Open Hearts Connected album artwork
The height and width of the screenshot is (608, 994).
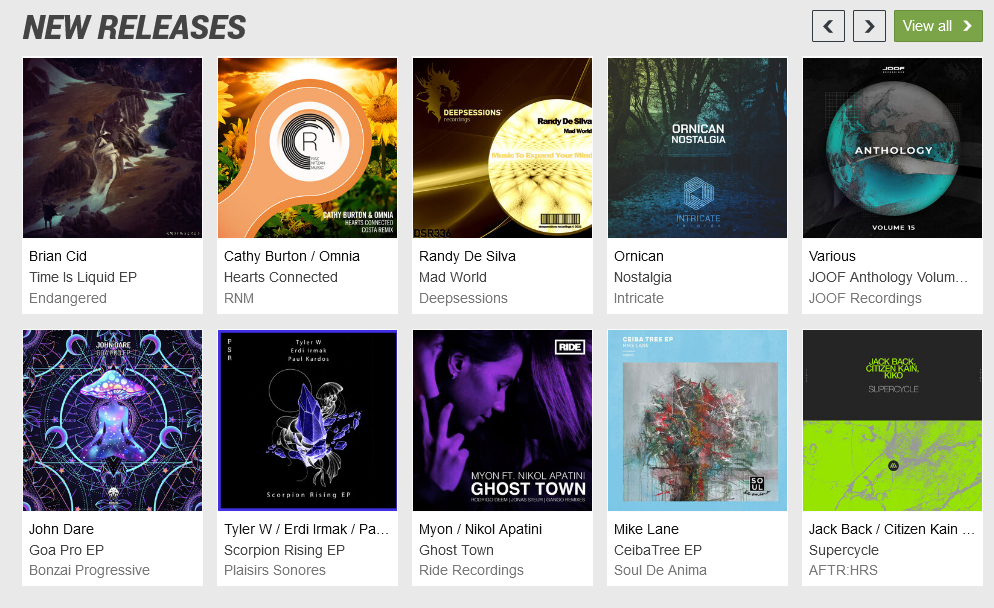pos(307,148)
